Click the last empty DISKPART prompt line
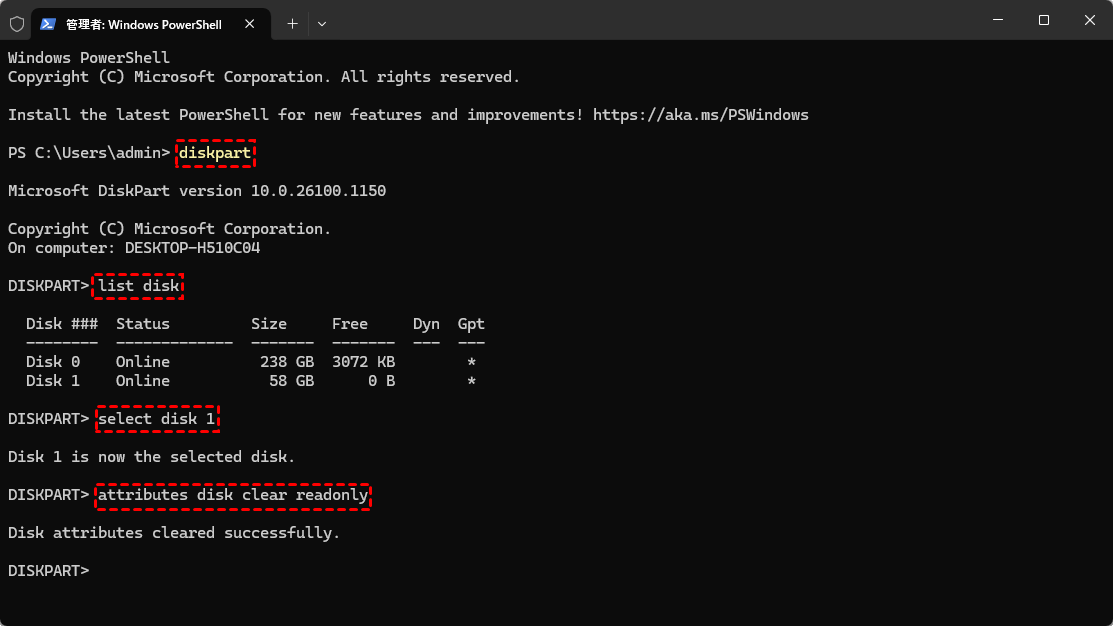The image size is (1113, 626). point(49,571)
